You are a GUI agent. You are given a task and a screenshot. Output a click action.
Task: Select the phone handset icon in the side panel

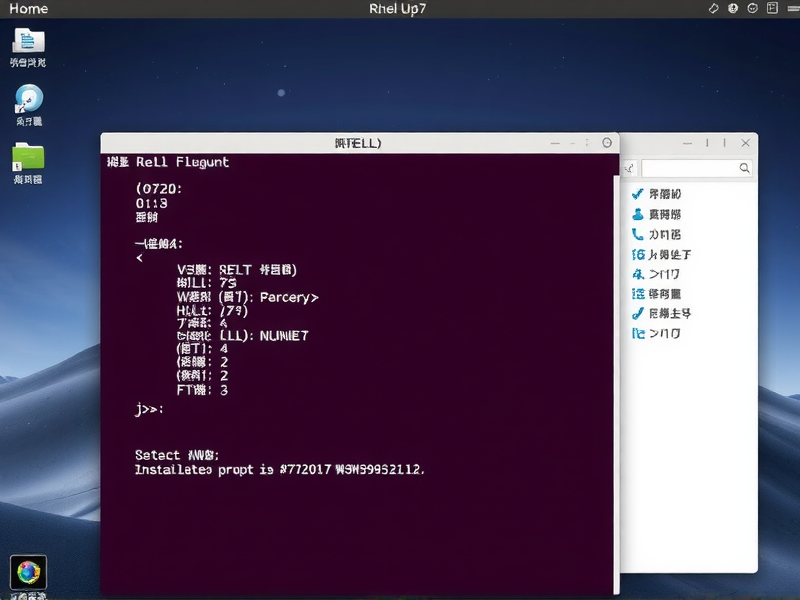point(637,234)
